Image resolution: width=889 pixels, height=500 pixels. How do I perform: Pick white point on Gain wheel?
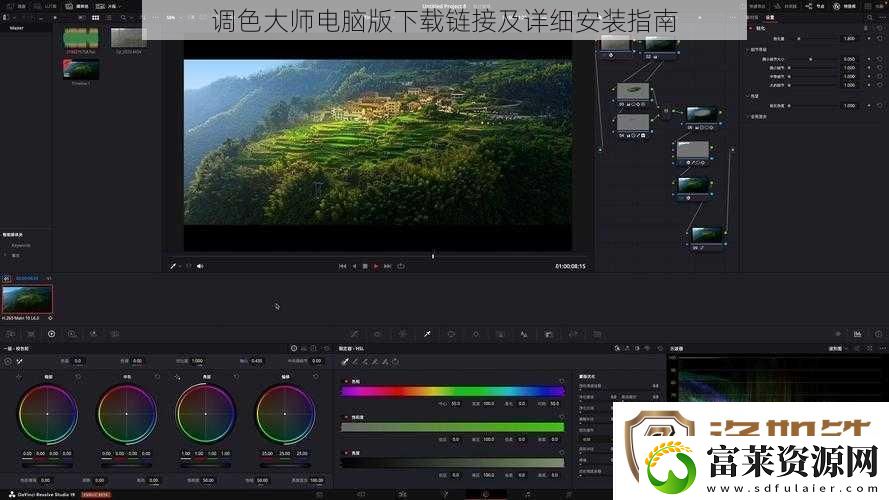tap(177, 376)
